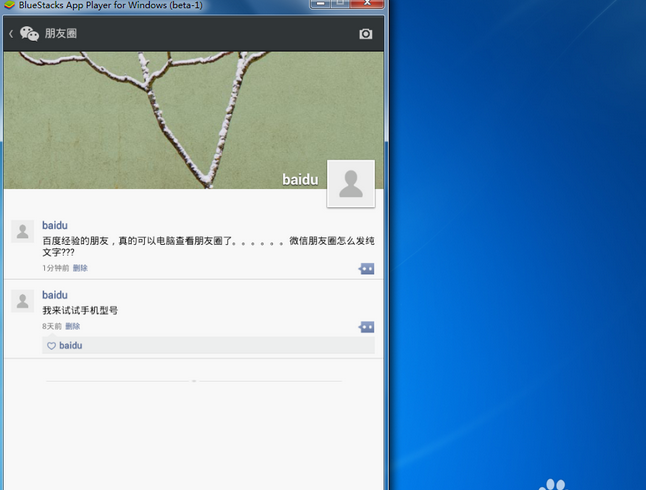
Task: Minimize the BlueStacks App Player window
Action: click(320, 4)
